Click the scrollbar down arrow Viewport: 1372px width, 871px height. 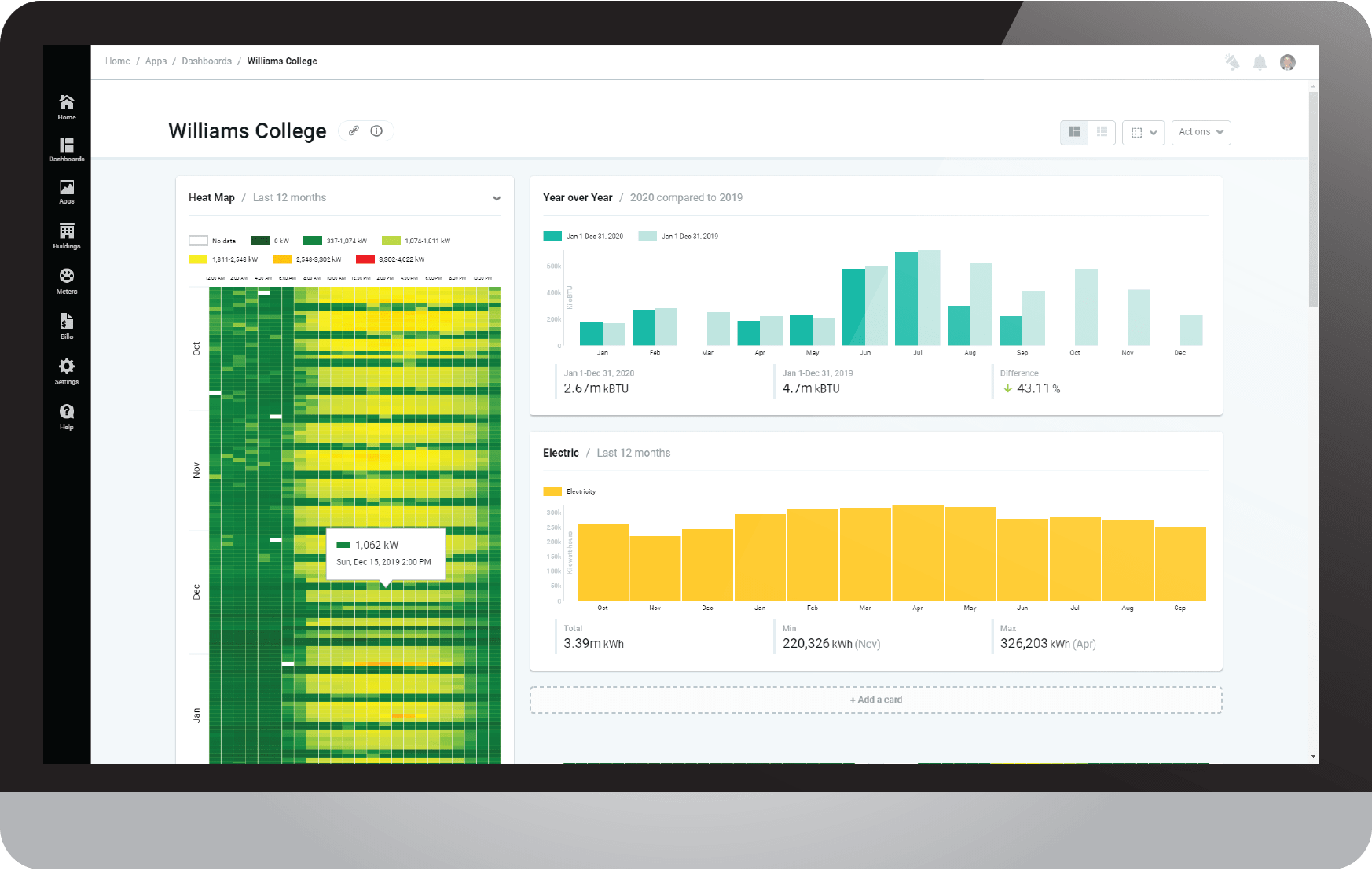pyautogui.click(x=1313, y=757)
